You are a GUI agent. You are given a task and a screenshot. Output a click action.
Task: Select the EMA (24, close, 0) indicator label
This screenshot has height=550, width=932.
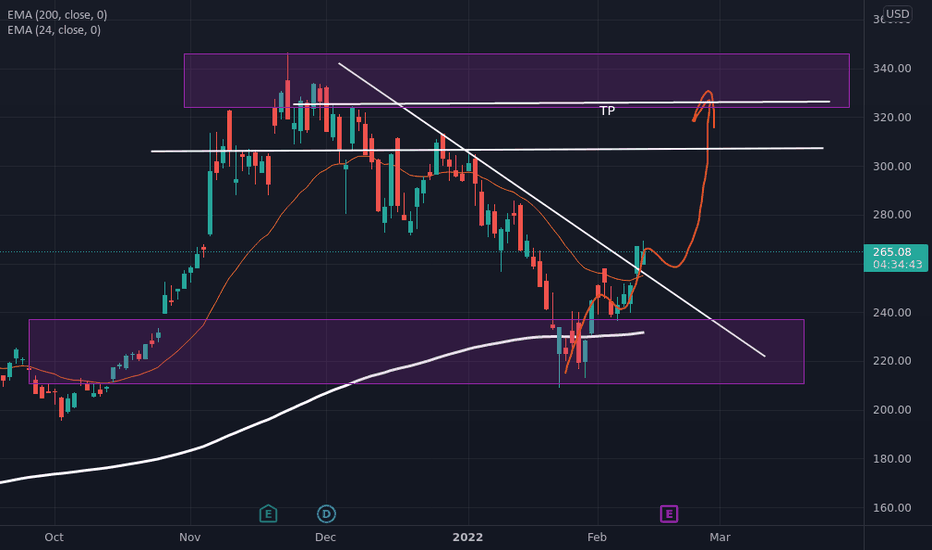tap(54, 30)
